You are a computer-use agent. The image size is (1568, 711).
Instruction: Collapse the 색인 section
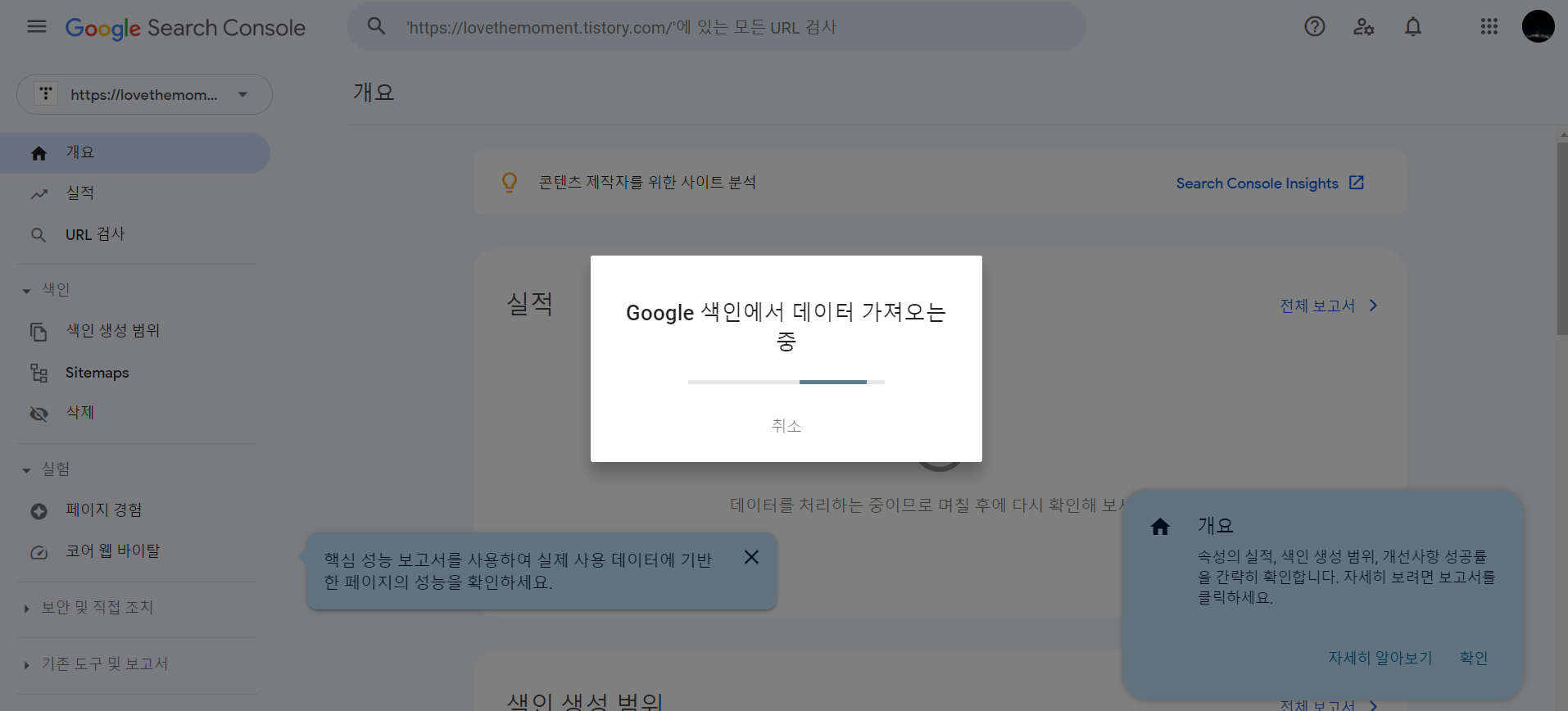26,291
